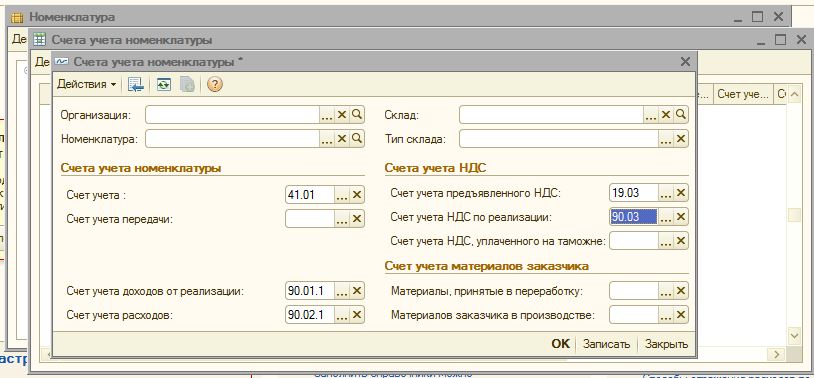
Task: Close the Счета учета номенклатуры dialog with X
Action: 685,62
